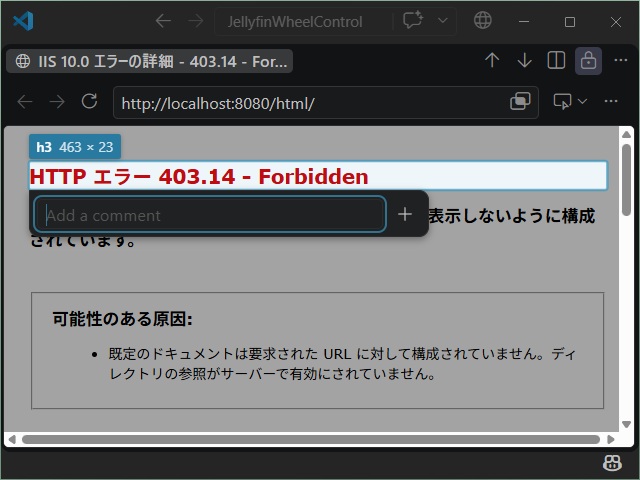Go back with title bar back arrow
This screenshot has width=640, height=480.
163,21
